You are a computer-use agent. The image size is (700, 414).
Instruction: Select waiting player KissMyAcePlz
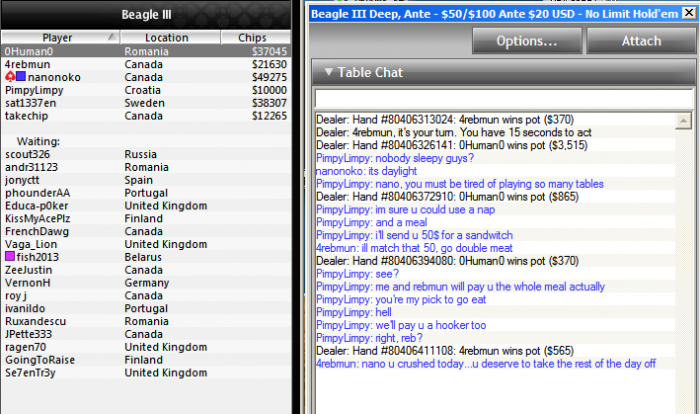tap(146, 218)
